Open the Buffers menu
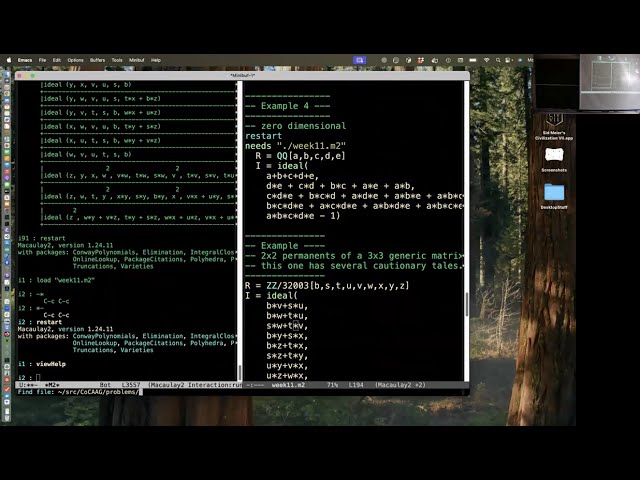The image size is (640, 480). click(x=97, y=60)
